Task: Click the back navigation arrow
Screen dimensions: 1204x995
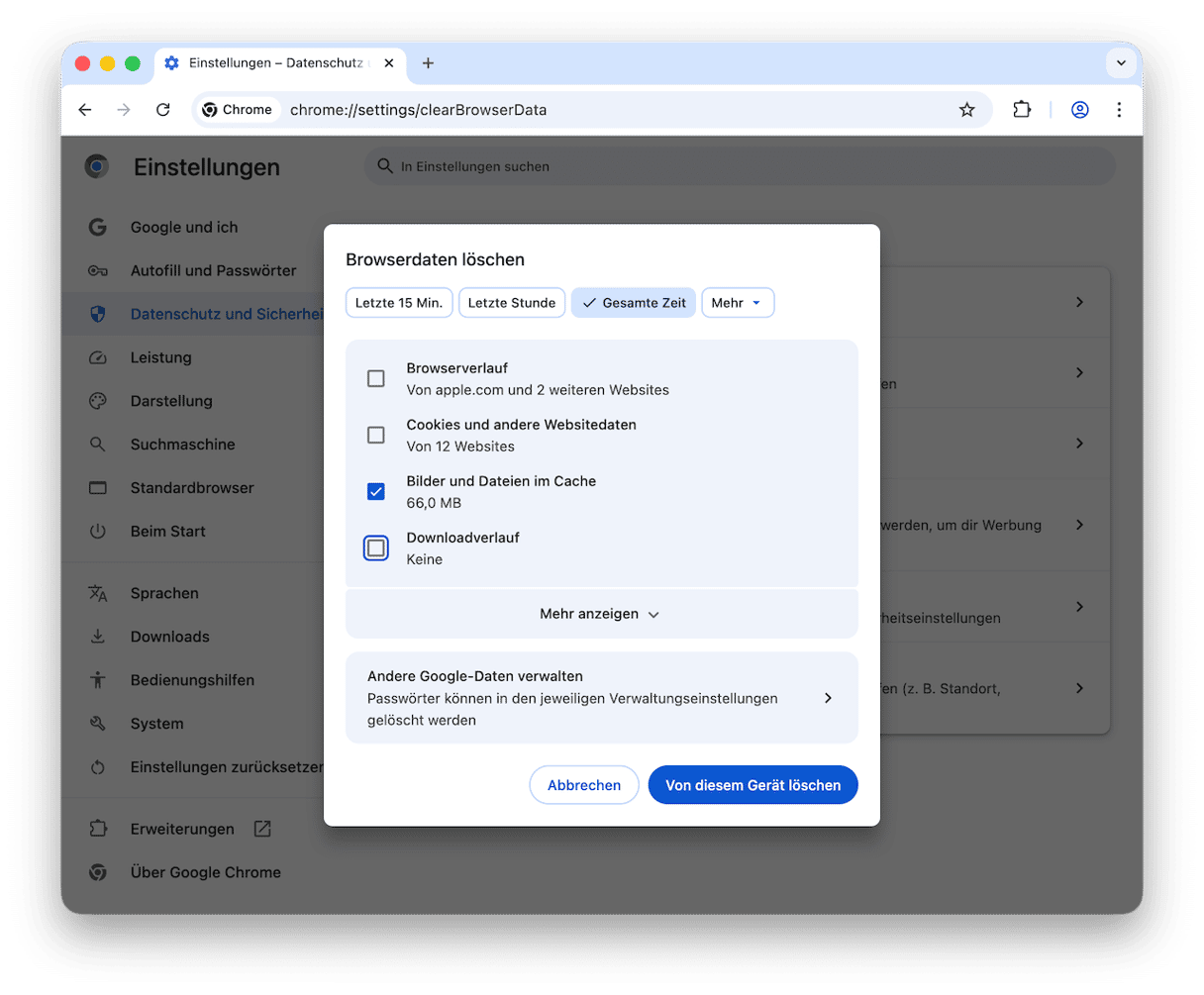Action: pyautogui.click(x=85, y=110)
